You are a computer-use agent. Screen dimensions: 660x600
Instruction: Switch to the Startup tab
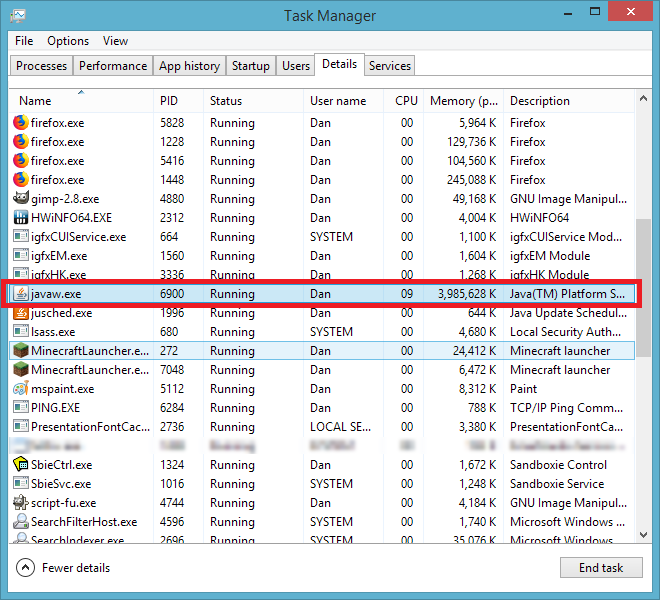(x=250, y=66)
